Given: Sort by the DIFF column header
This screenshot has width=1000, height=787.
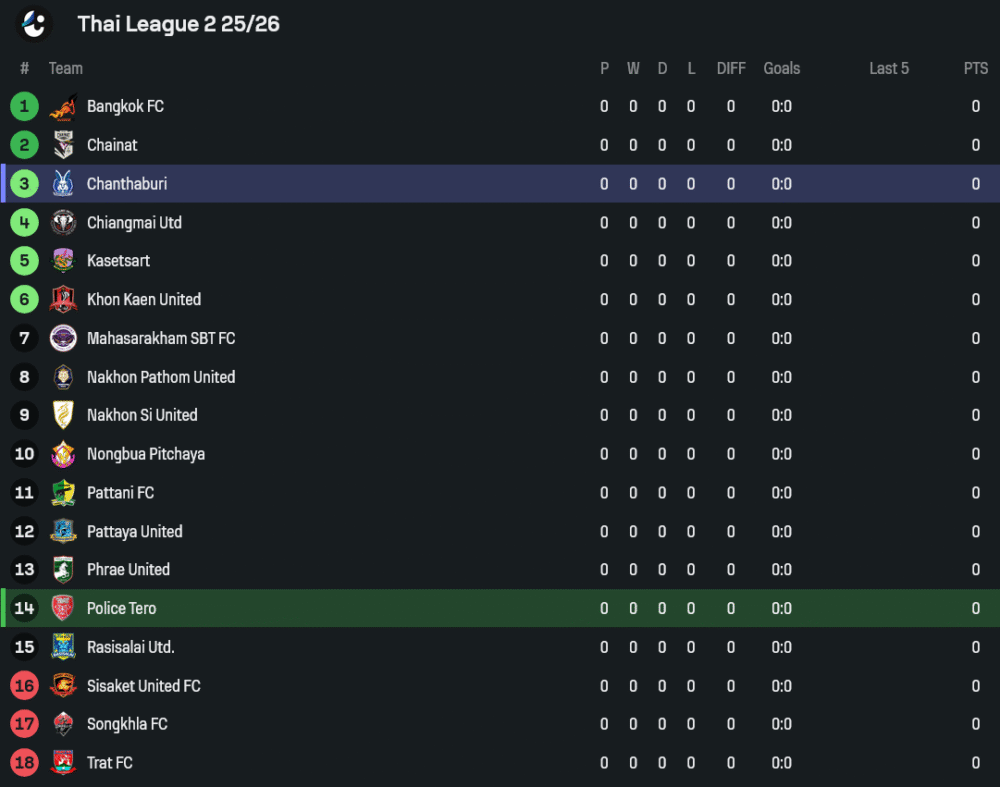Looking at the screenshot, I should tap(731, 68).
